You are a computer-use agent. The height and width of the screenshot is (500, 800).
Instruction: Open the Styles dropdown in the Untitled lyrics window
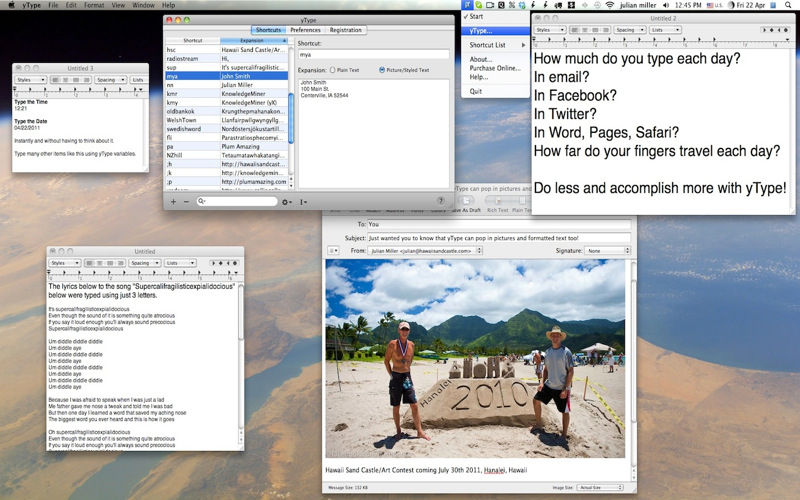(x=65, y=263)
